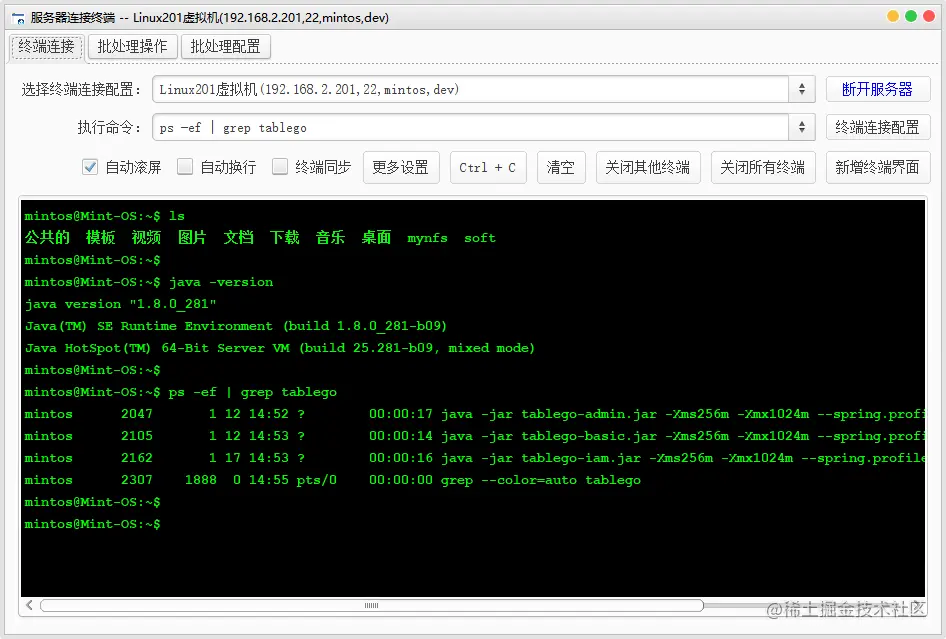Click the tablego-iam.jar process row
Image resolution: width=946 pixels, height=639 pixels.
tap(474, 458)
